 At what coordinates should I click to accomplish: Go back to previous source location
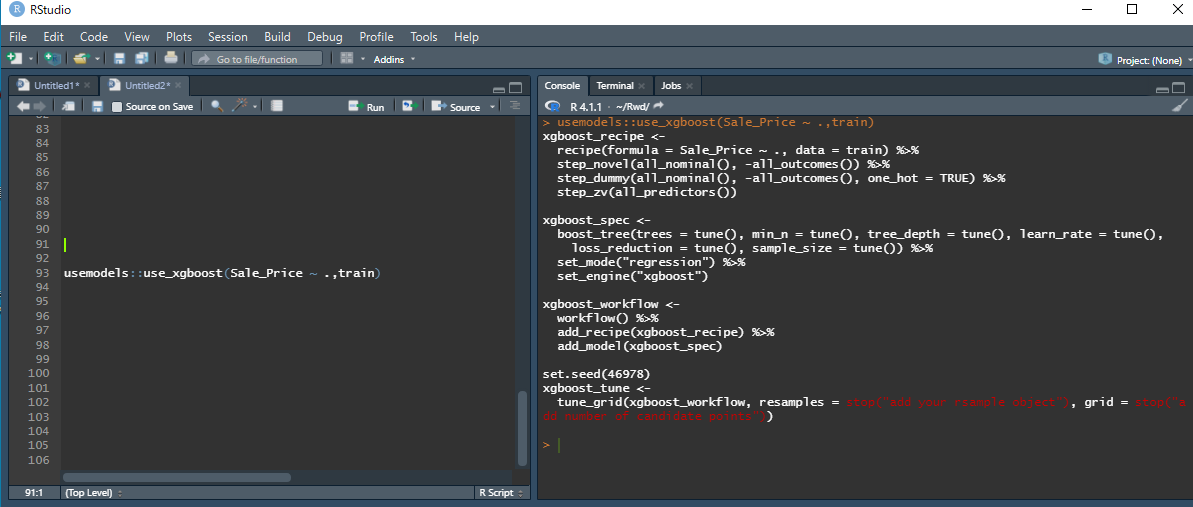tap(23, 107)
